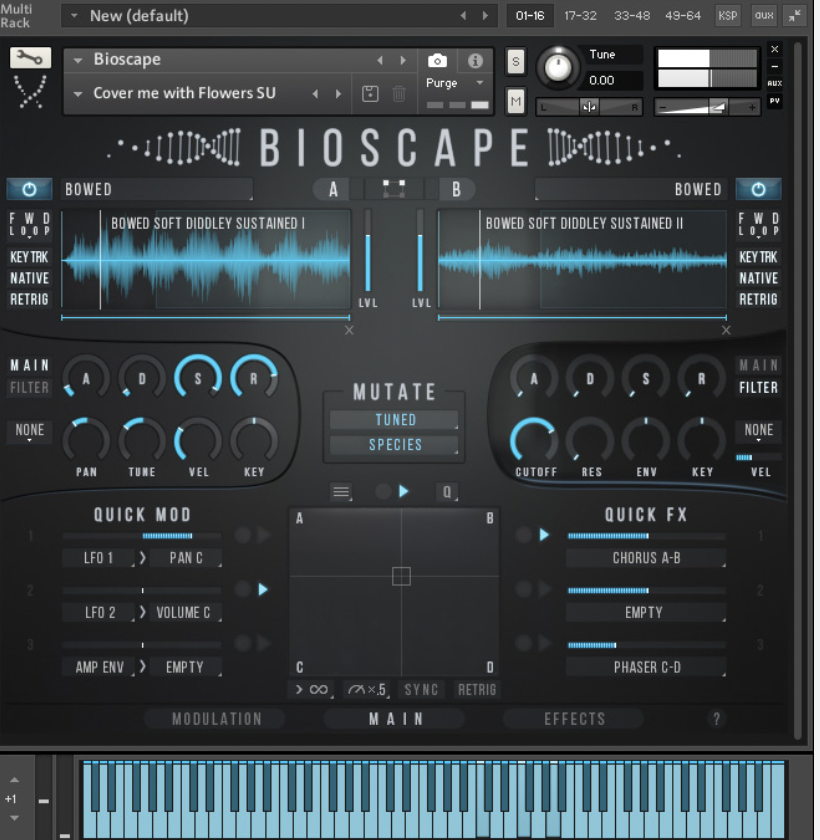This screenshot has width=820, height=840.
Task: Click the link icon between A and B
Action: tap(394, 189)
